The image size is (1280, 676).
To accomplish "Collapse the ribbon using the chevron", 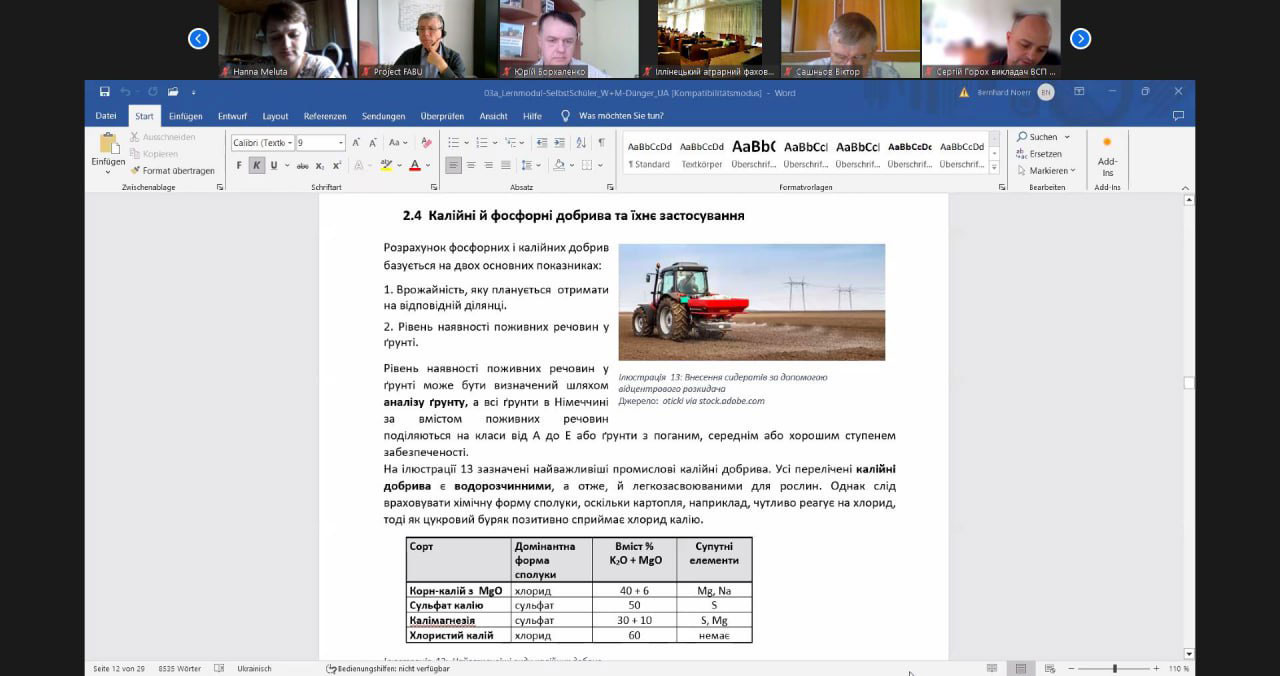I will (1183, 187).
